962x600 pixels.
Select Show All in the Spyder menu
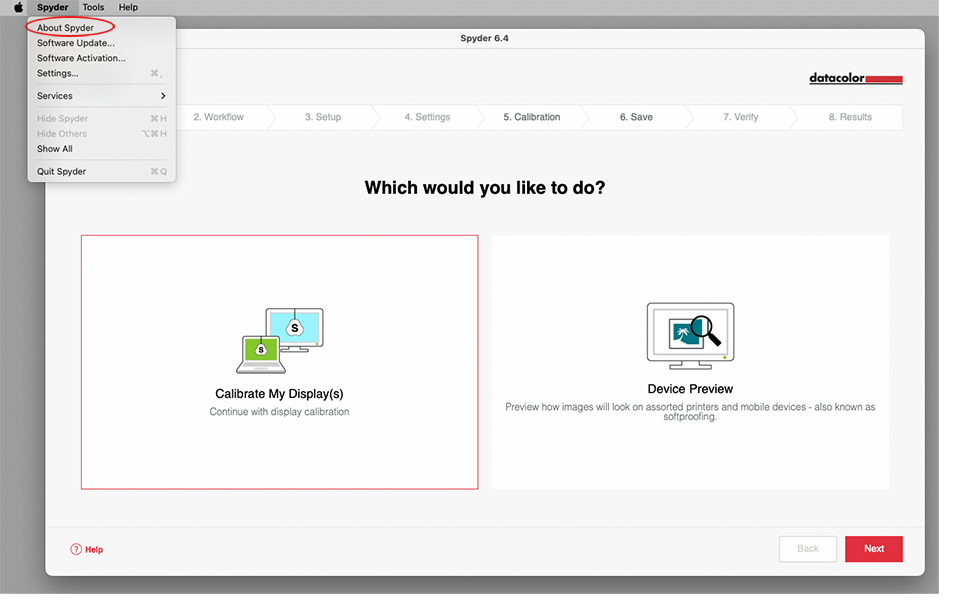[55, 149]
